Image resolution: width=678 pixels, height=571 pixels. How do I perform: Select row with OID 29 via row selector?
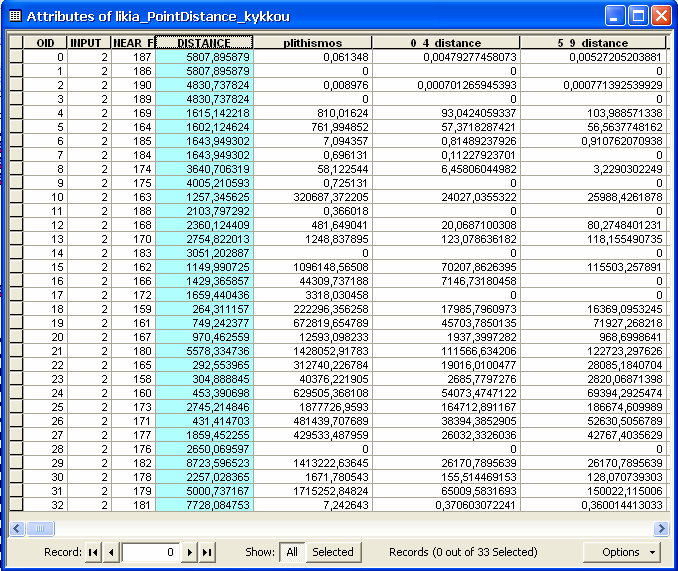coord(16,463)
